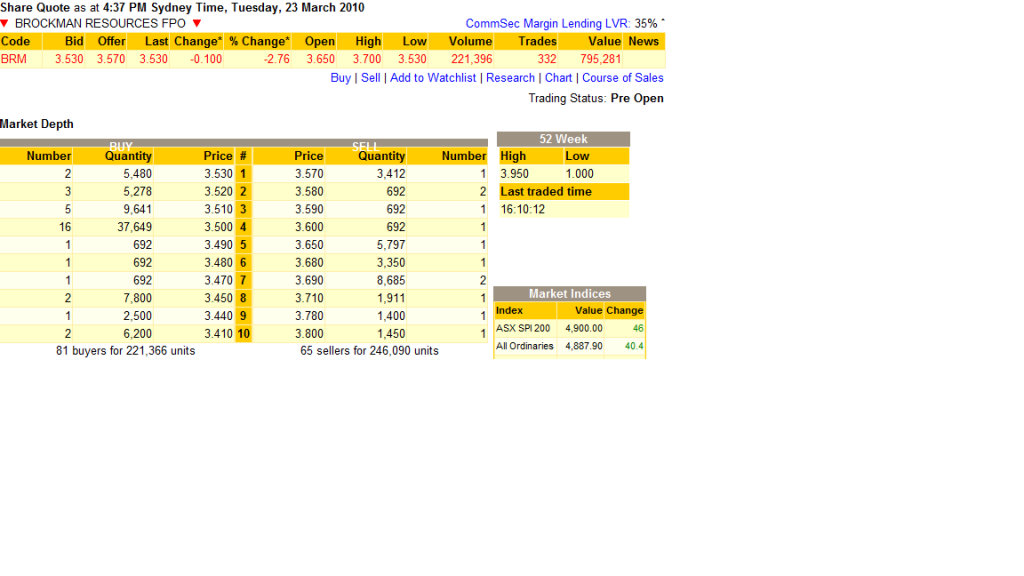Click the sell price 3.800
This screenshot has height=576, width=1024.
pyautogui.click(x=309, y=334)
